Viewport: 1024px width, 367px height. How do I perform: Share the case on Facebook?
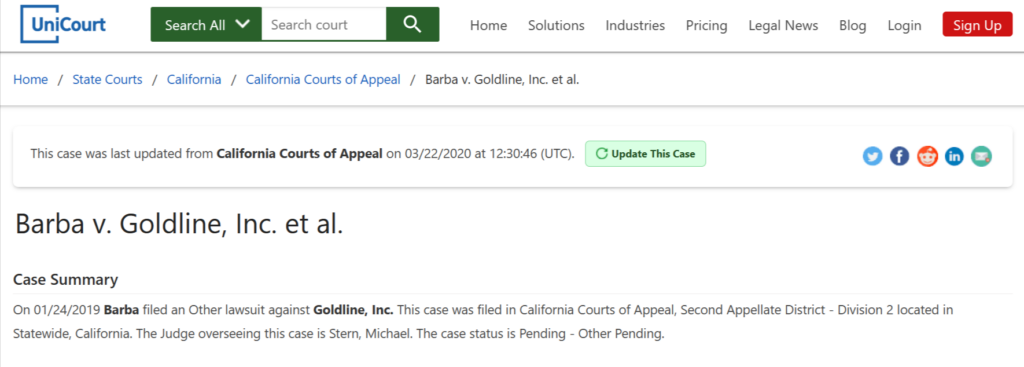tap(899, 156)
